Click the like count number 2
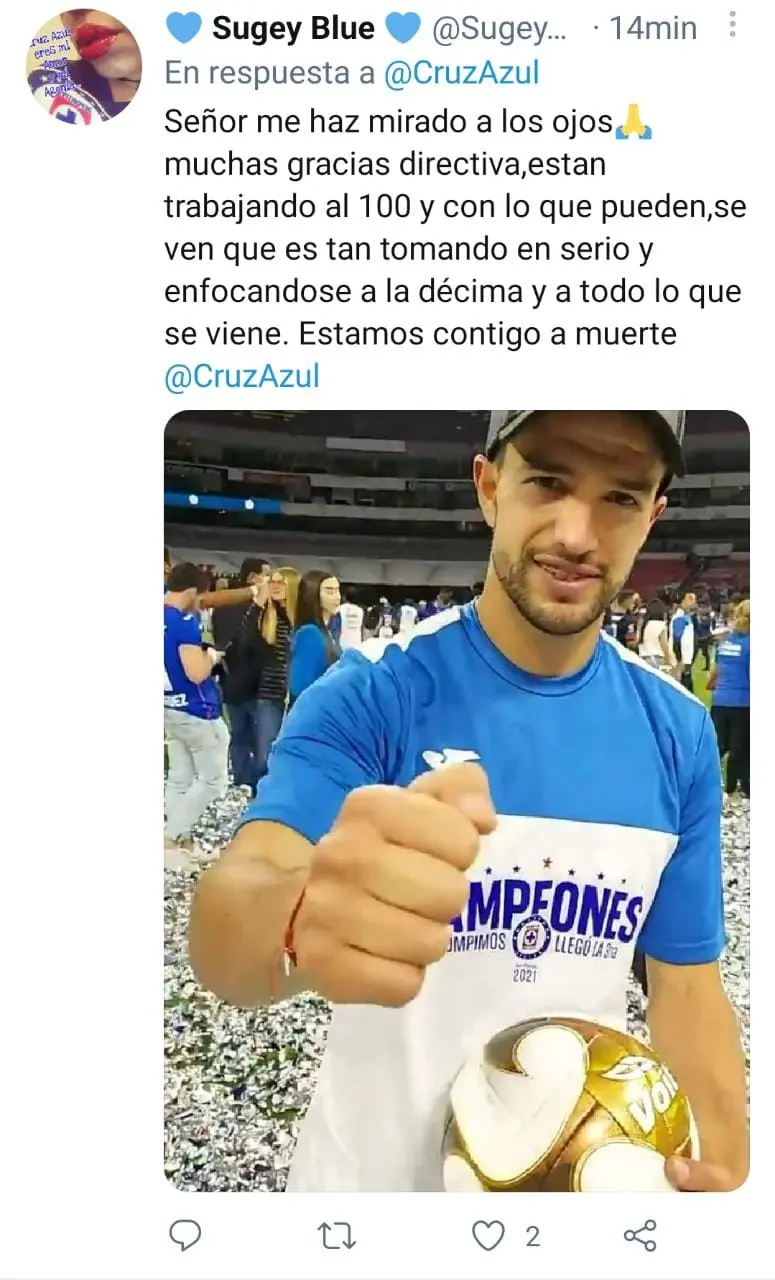 [x=532, y=1237]
